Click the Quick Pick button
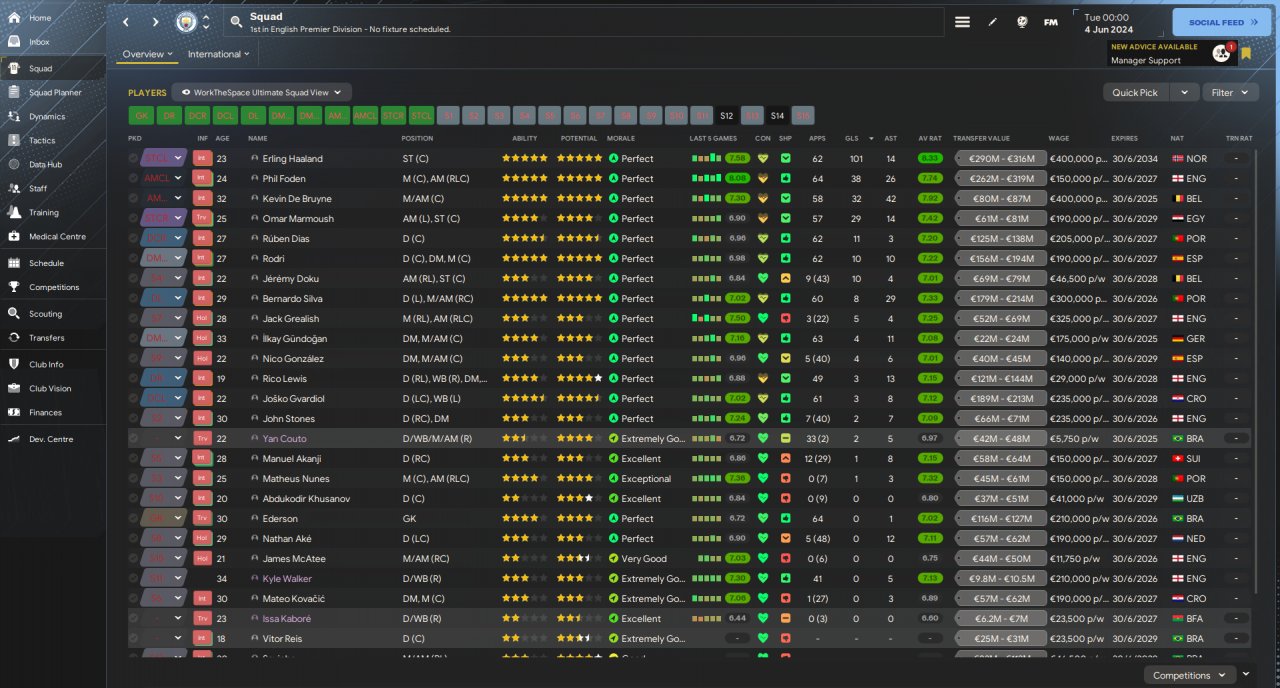 [1137, 92]
